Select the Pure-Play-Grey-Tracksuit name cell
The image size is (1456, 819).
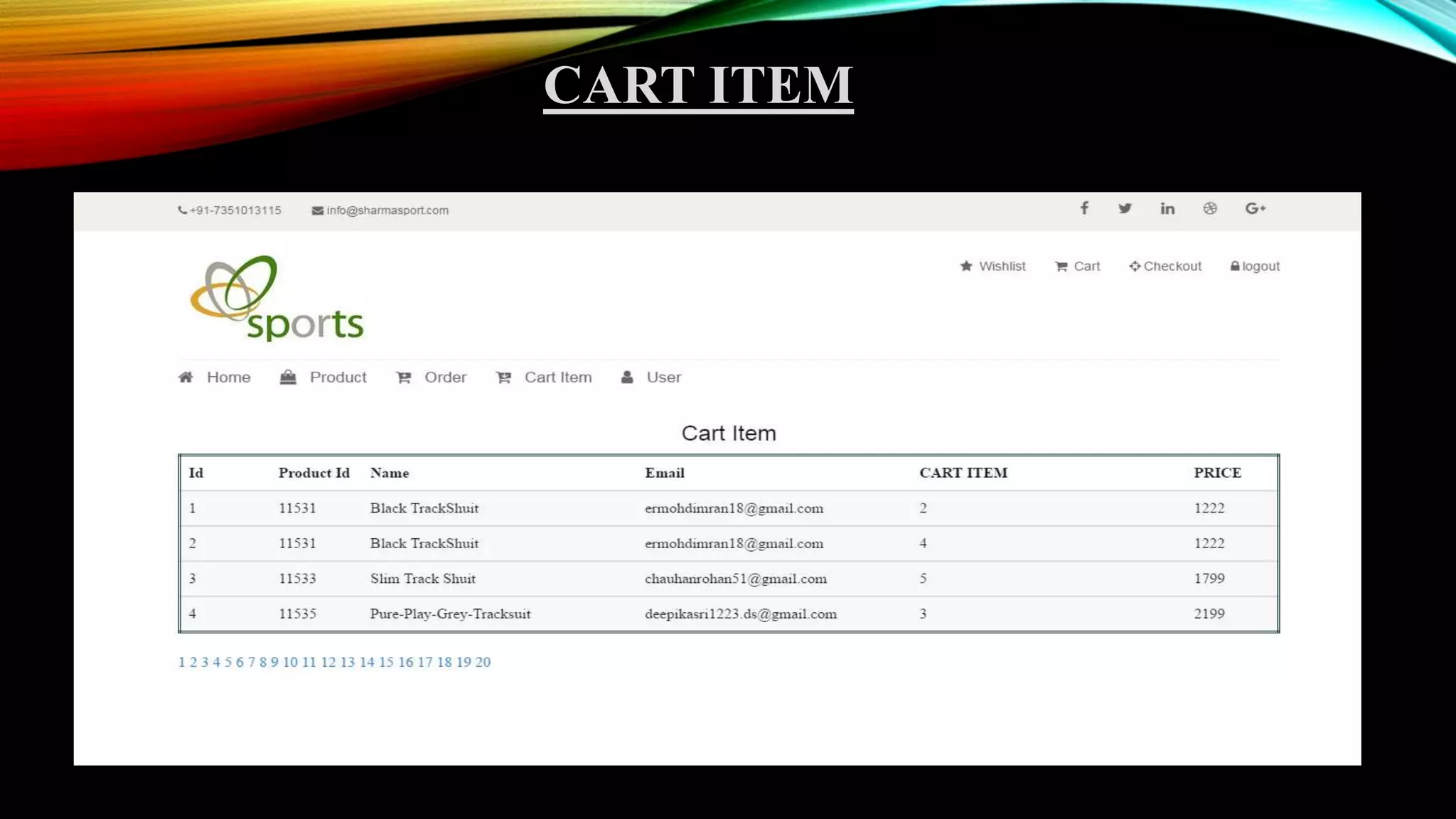tap(450, 614)
